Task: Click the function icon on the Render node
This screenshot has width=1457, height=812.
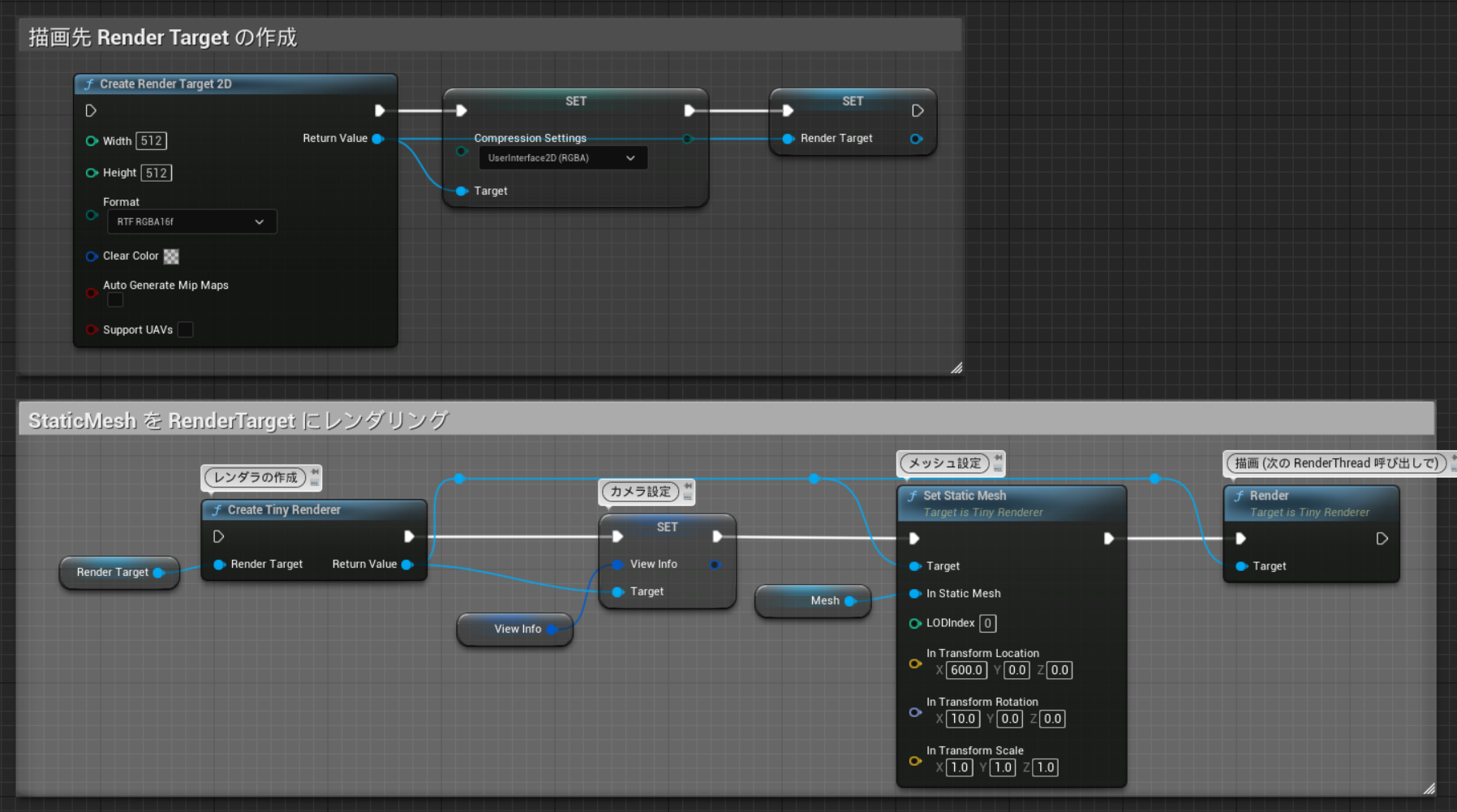Action: point(1240,496)
